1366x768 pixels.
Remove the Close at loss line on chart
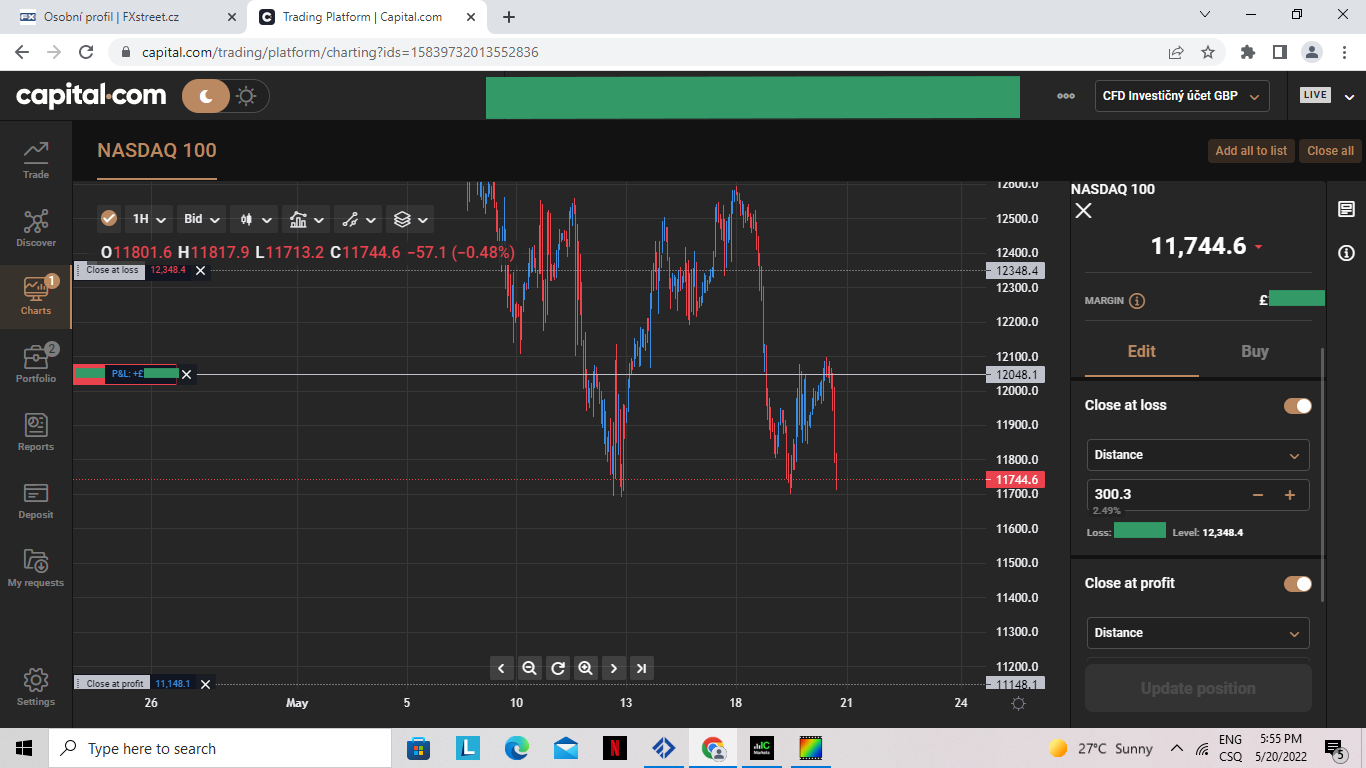click(200, 271)
